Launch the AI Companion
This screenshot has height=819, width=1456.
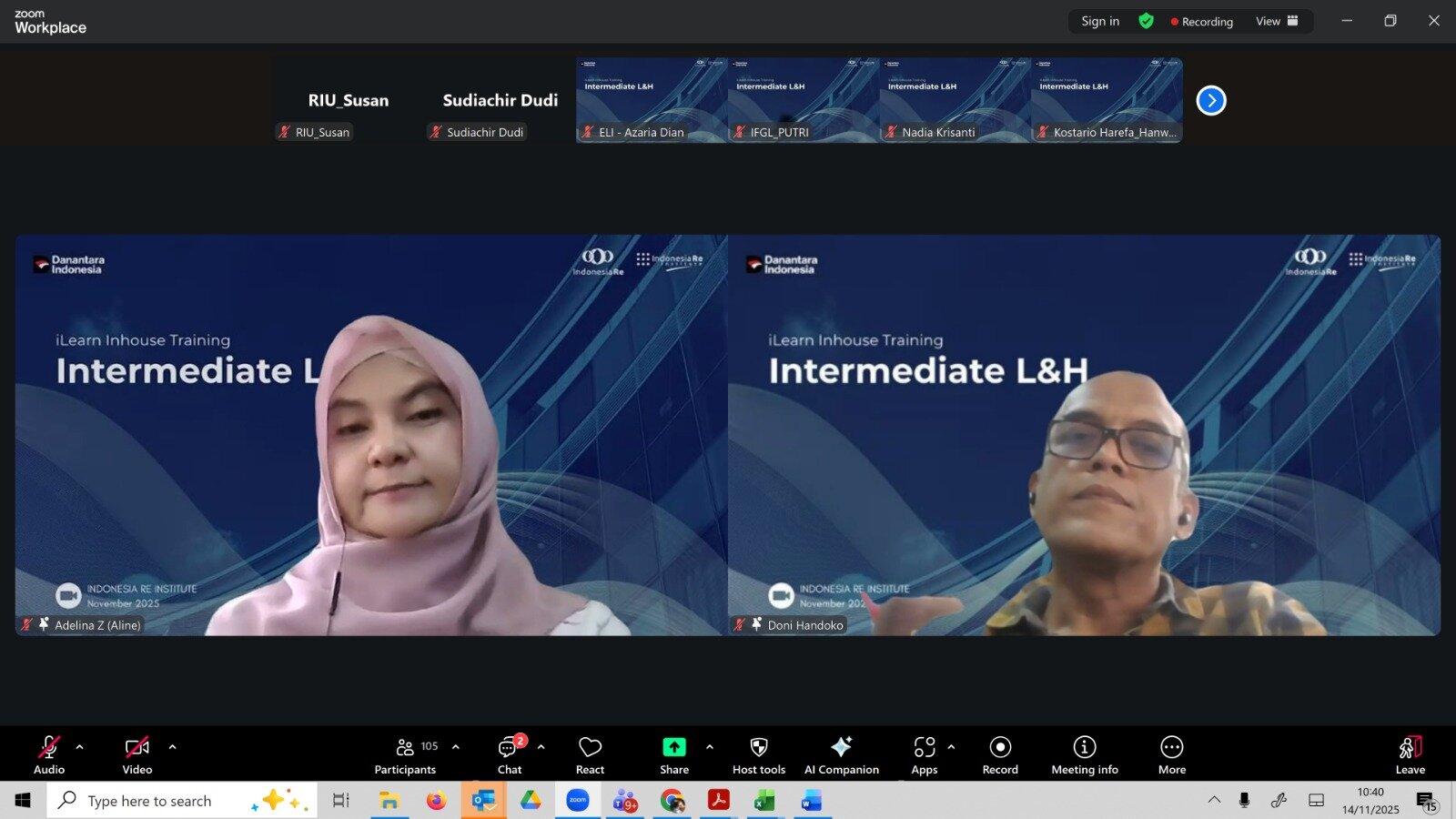(841, 754)
